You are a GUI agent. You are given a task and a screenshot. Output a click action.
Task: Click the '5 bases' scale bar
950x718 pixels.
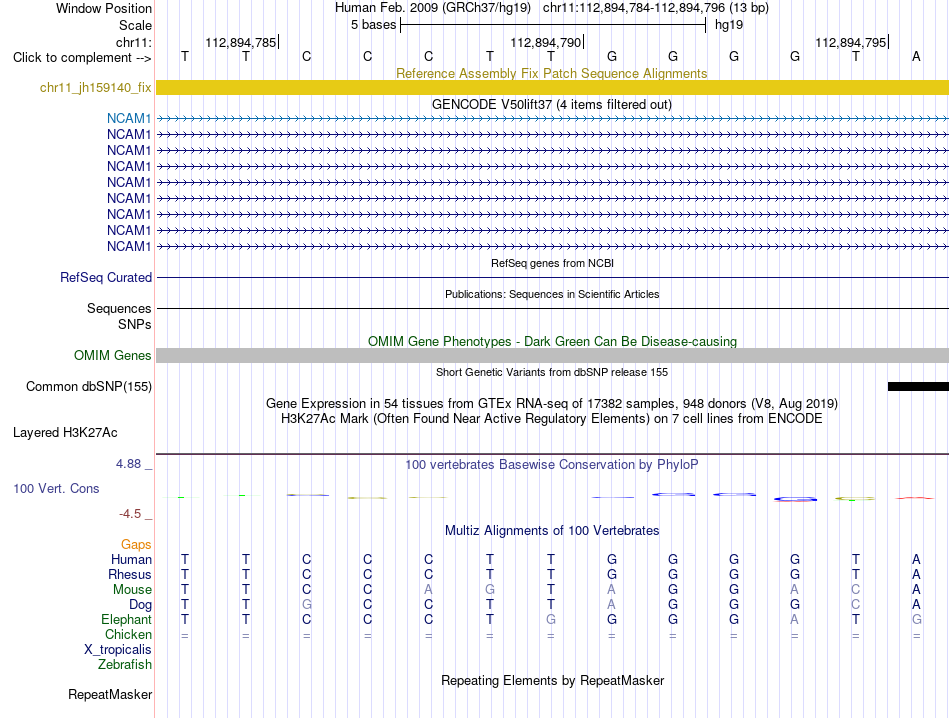(553, 25)
